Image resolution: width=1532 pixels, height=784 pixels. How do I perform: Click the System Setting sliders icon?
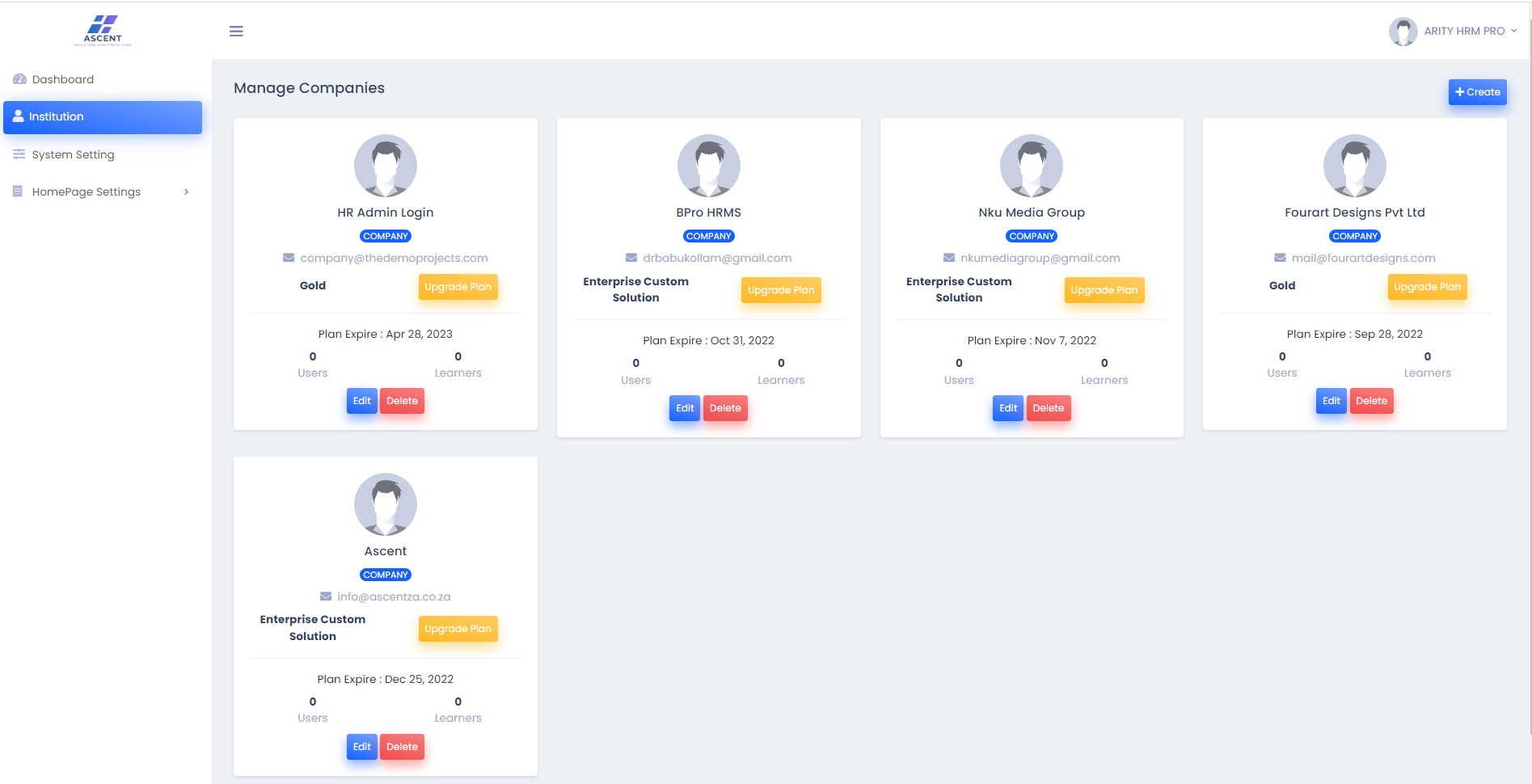tap(19, 154)
